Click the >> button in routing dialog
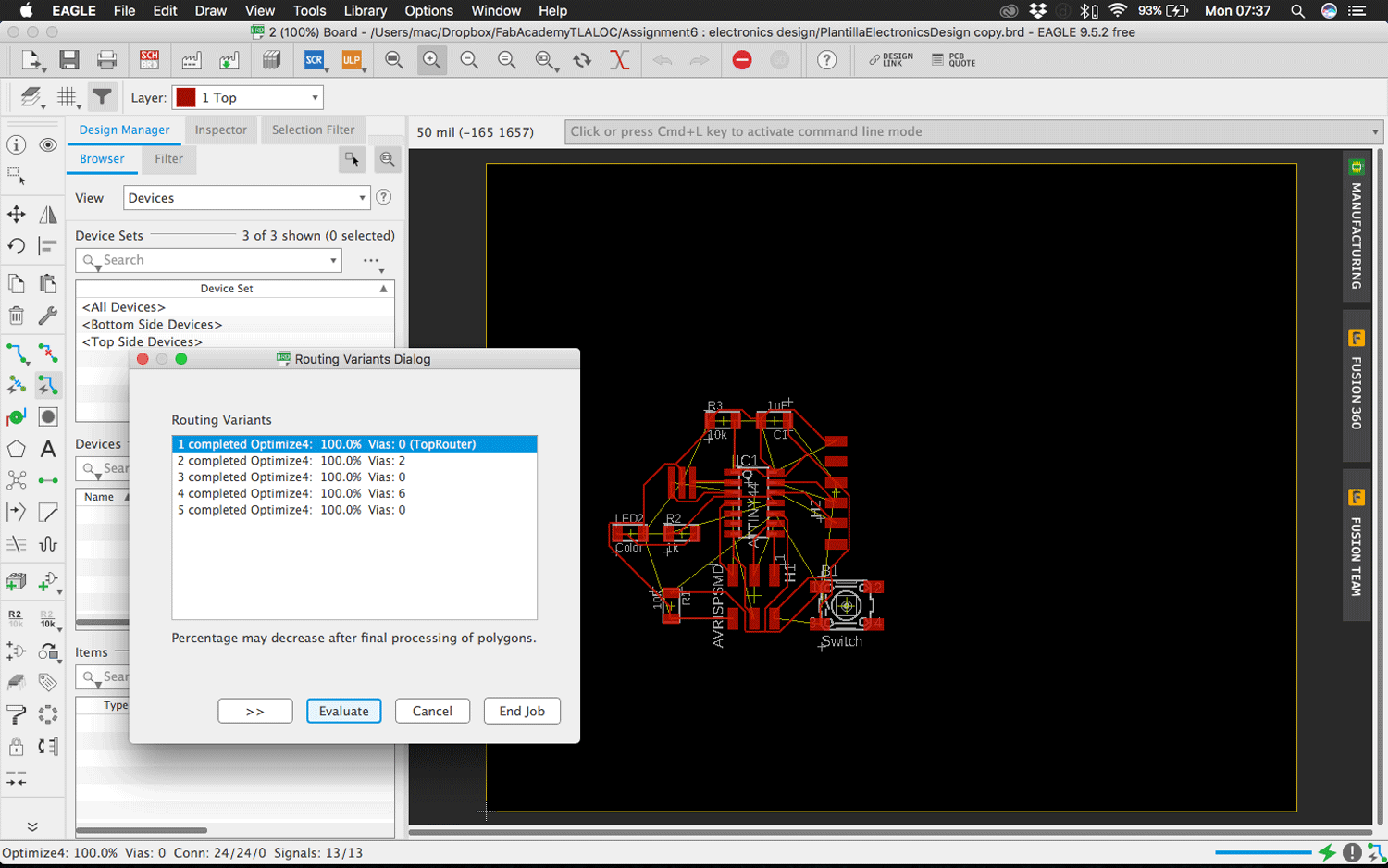 click(x=255, y=711)
